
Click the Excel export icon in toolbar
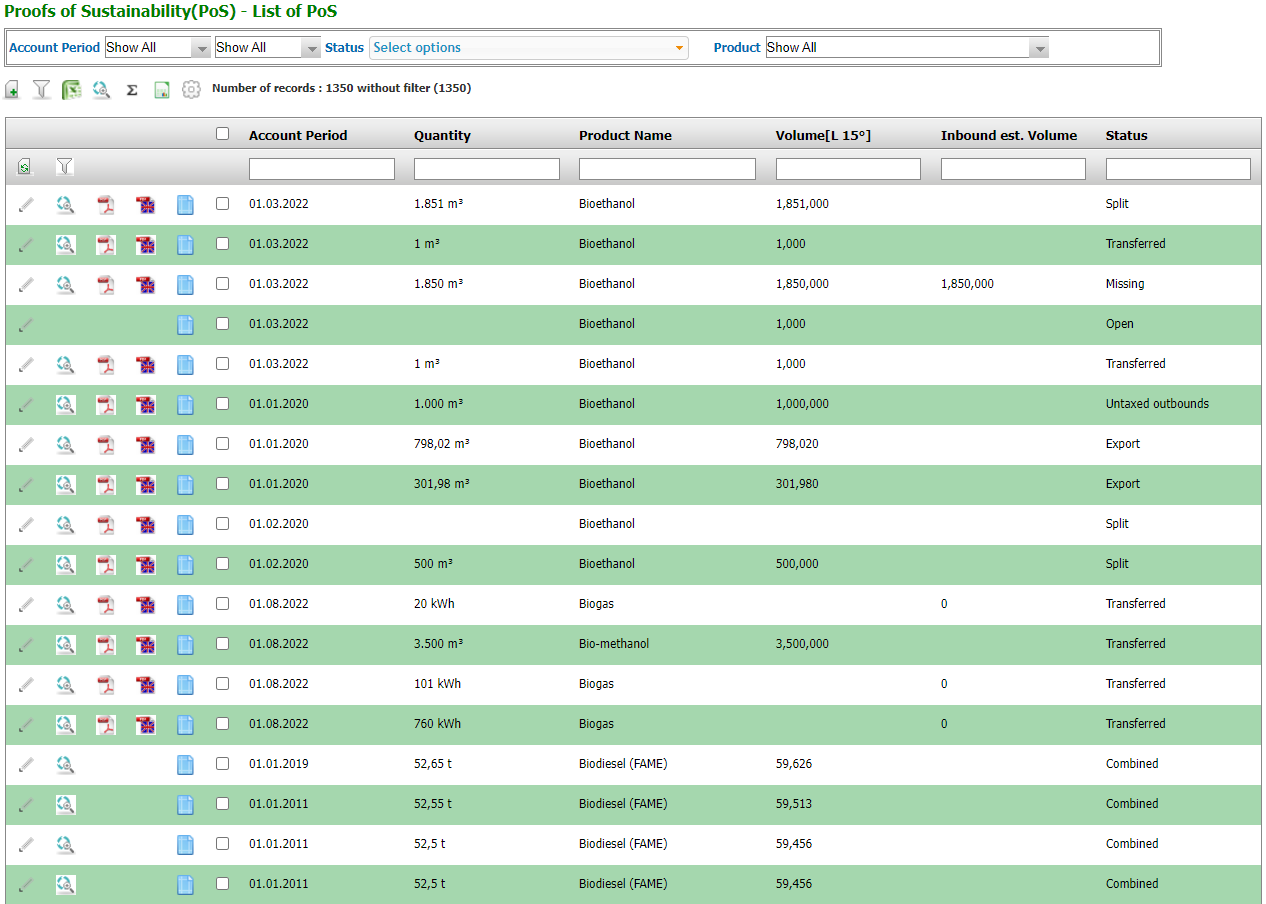coord(71,90)
